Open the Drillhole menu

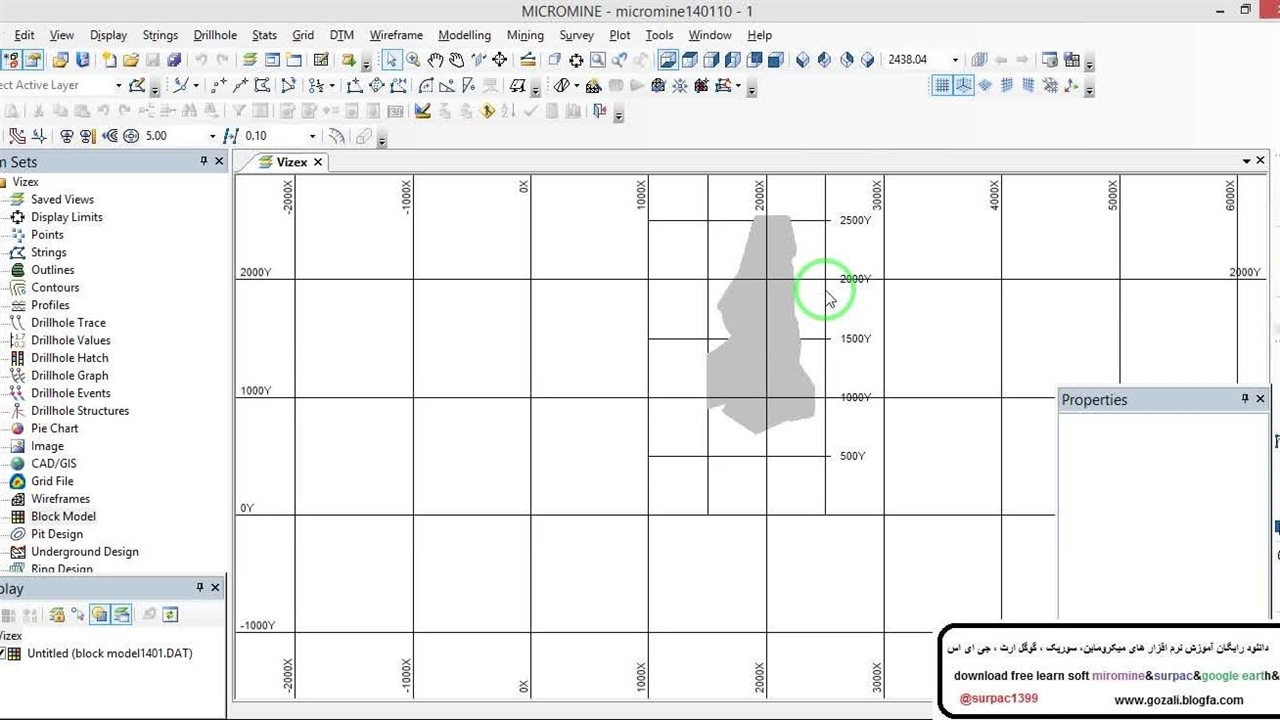click(216, 35)
